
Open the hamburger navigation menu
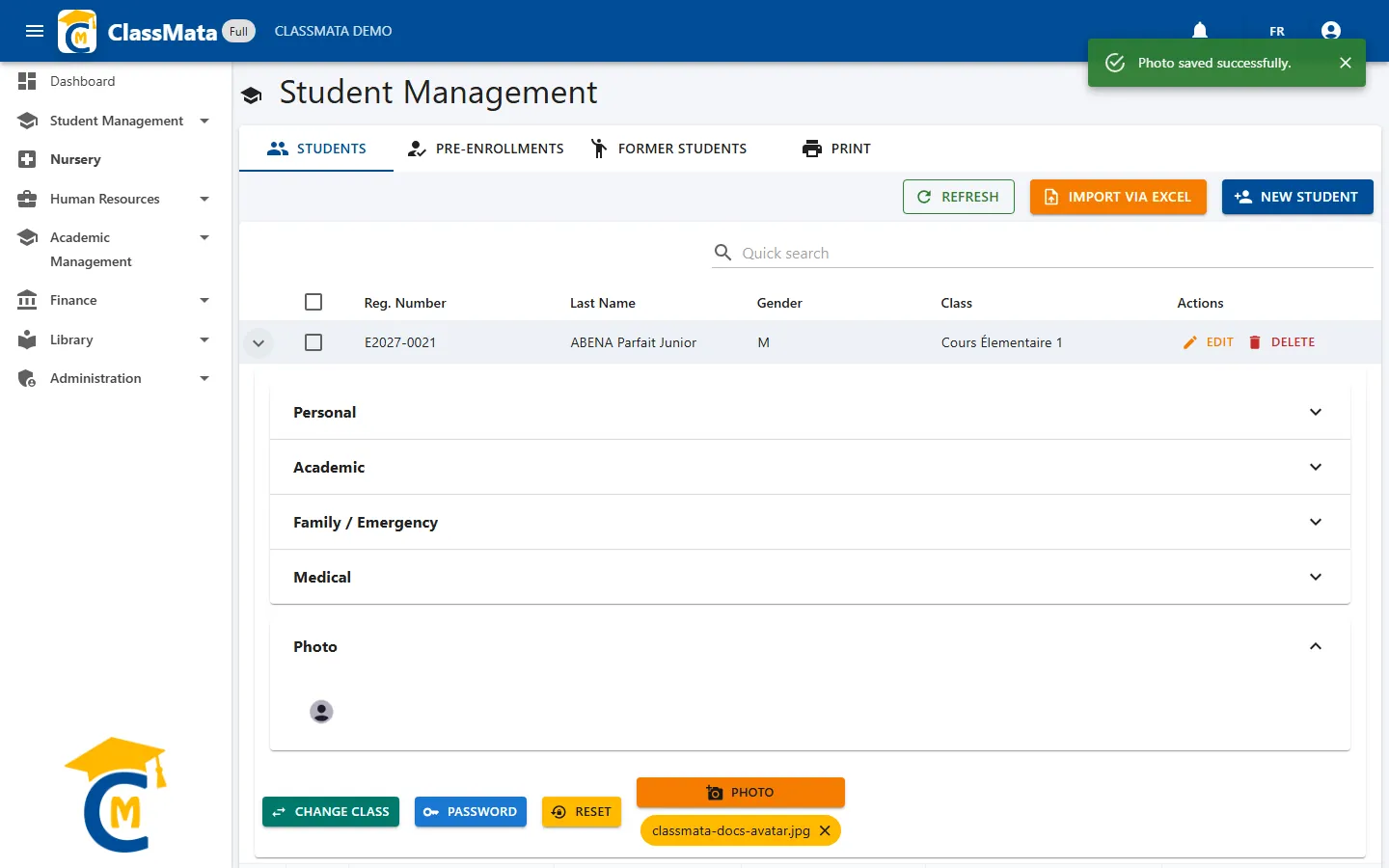coord(35,31)
